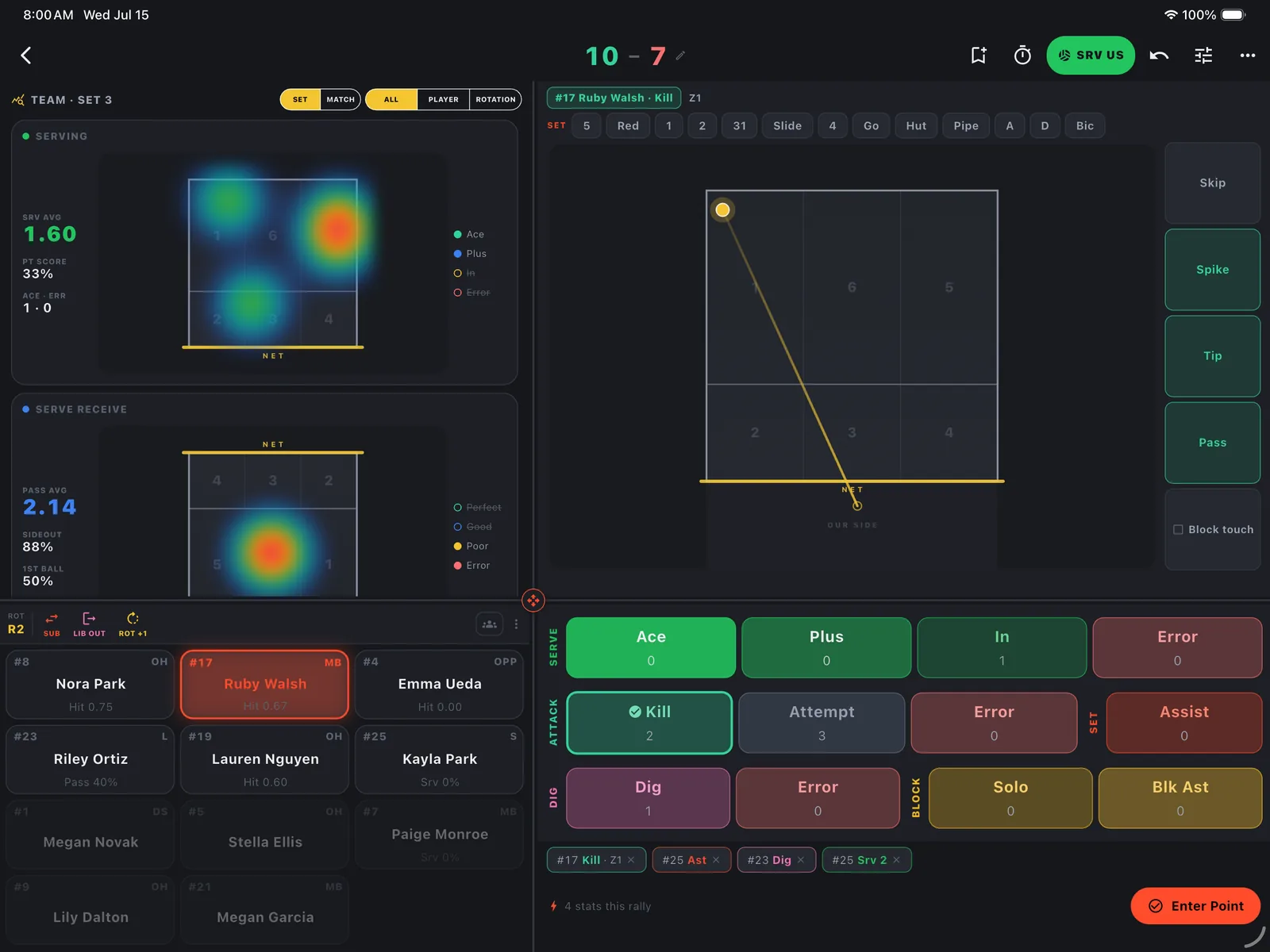Tap the LIB OUT icon
The height and width of the screenshot is (952, 1270).
point(89,624)
